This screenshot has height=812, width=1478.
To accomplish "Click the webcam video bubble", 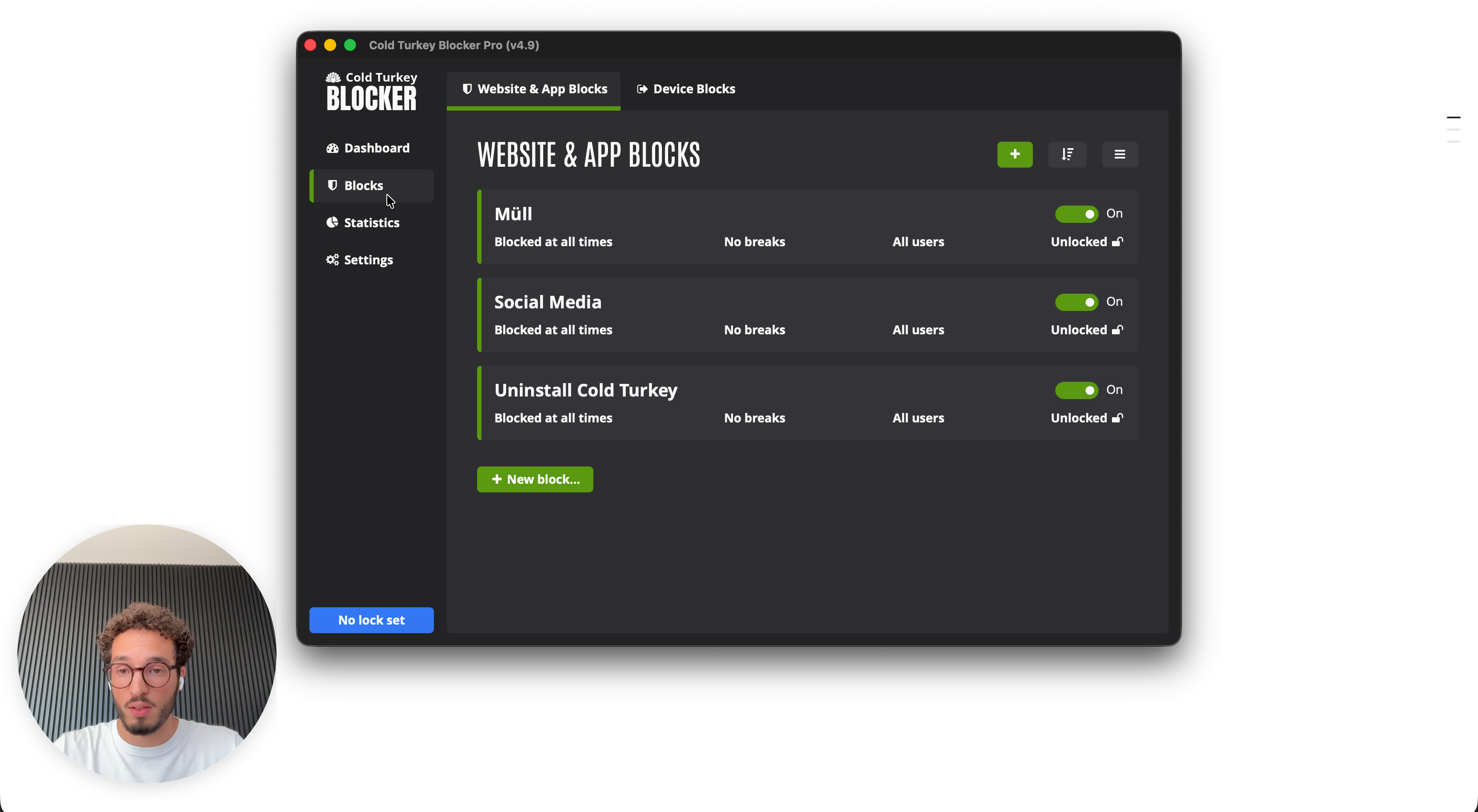I will point(147,654).
